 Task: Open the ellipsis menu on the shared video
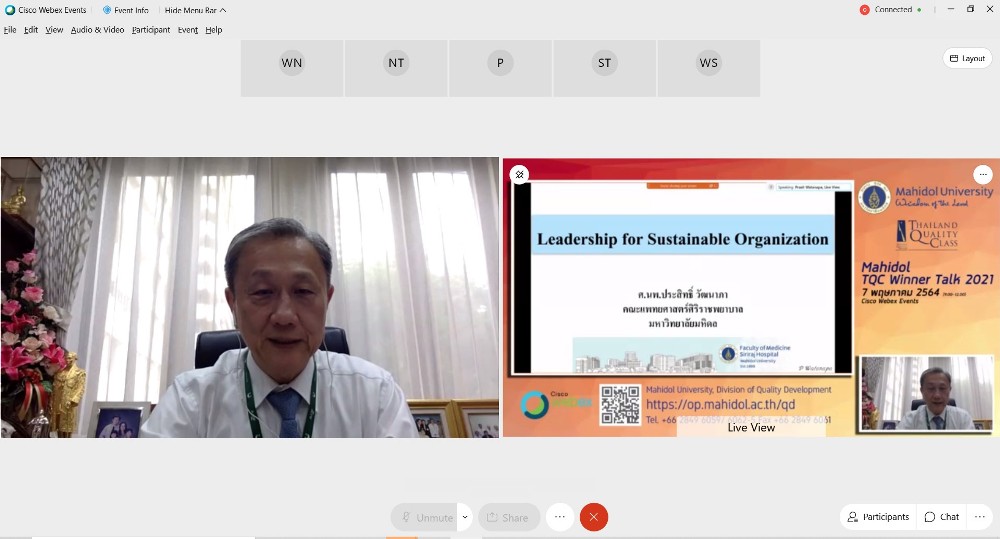[982, 174]
